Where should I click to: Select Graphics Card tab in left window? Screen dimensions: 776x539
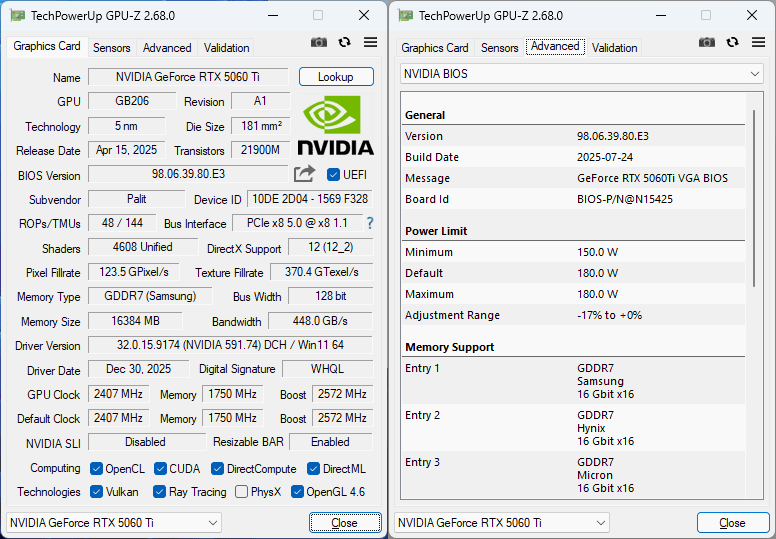point(47,46)
